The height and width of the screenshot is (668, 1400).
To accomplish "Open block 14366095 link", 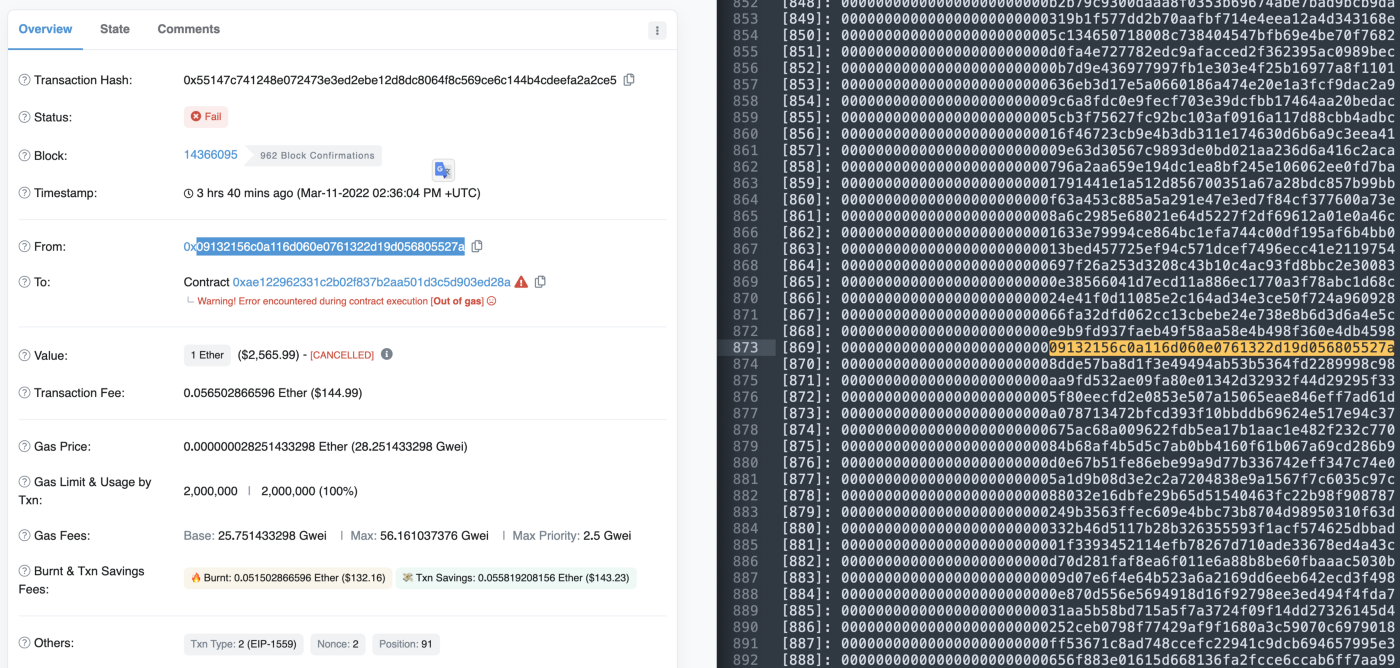I will (211, 155).
